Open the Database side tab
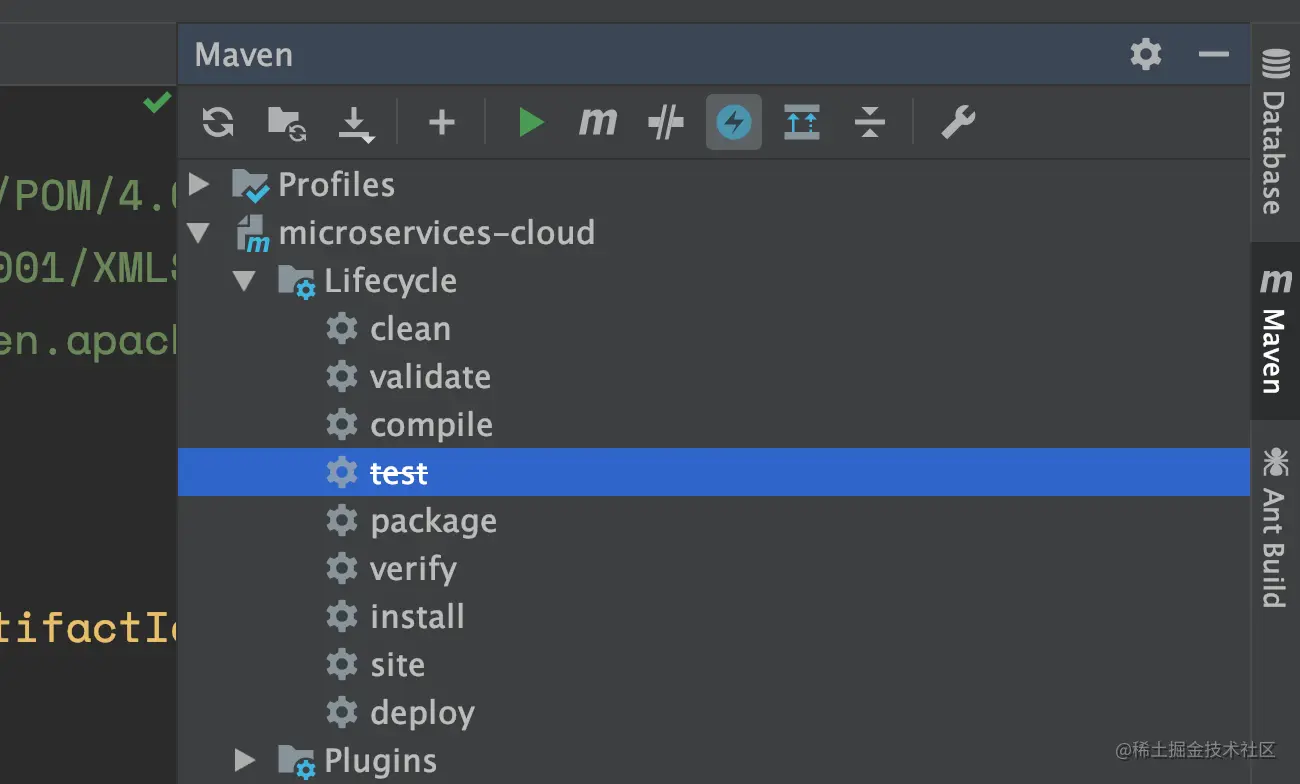The width and height of the screenshot is (1300, 784). 1274,132
